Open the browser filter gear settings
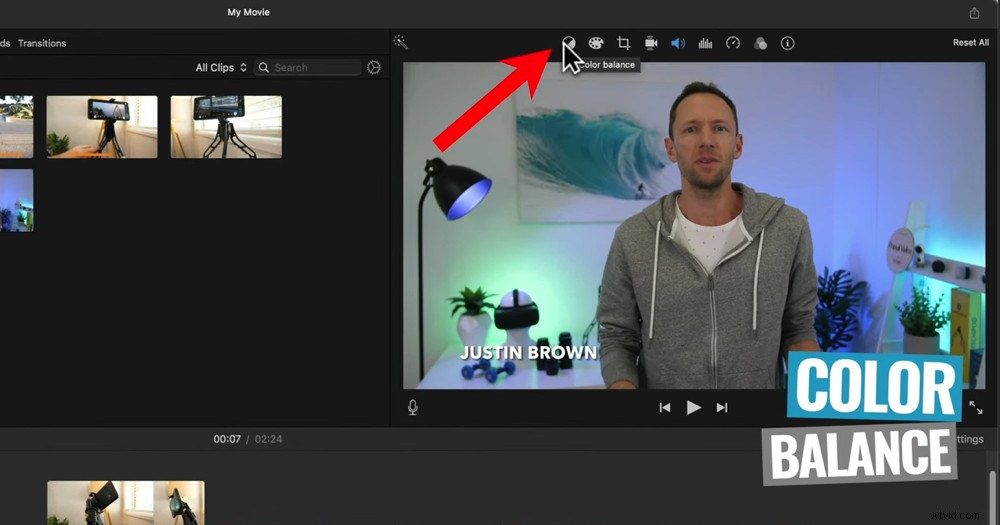This screenshot has height=525, width=1000. point(374,67)
